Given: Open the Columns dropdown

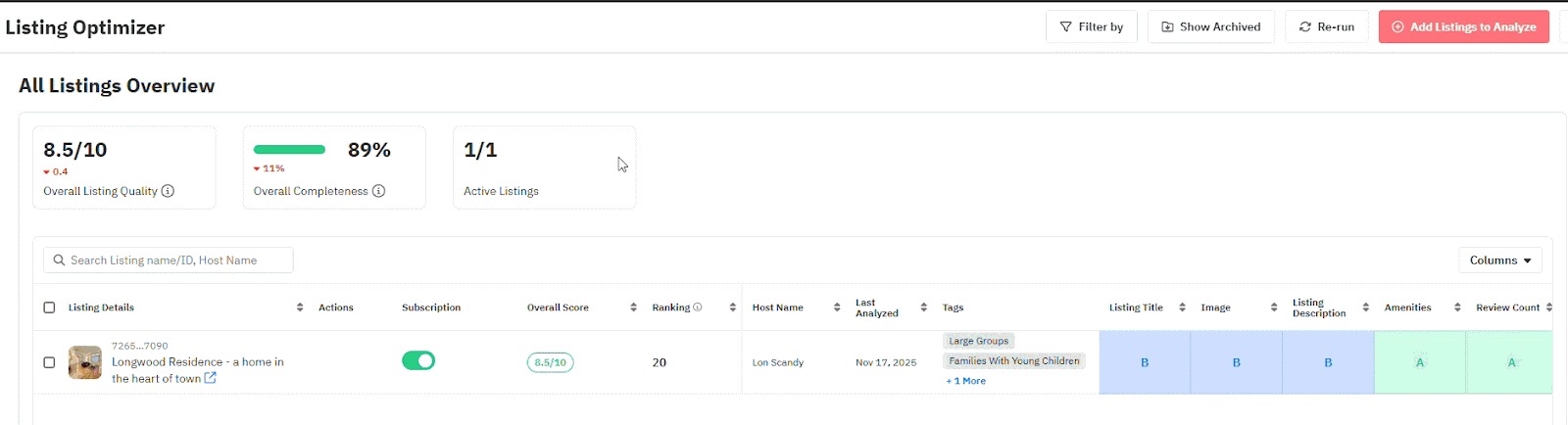Looking at the screenshot, I should [x=1499, y=260].
